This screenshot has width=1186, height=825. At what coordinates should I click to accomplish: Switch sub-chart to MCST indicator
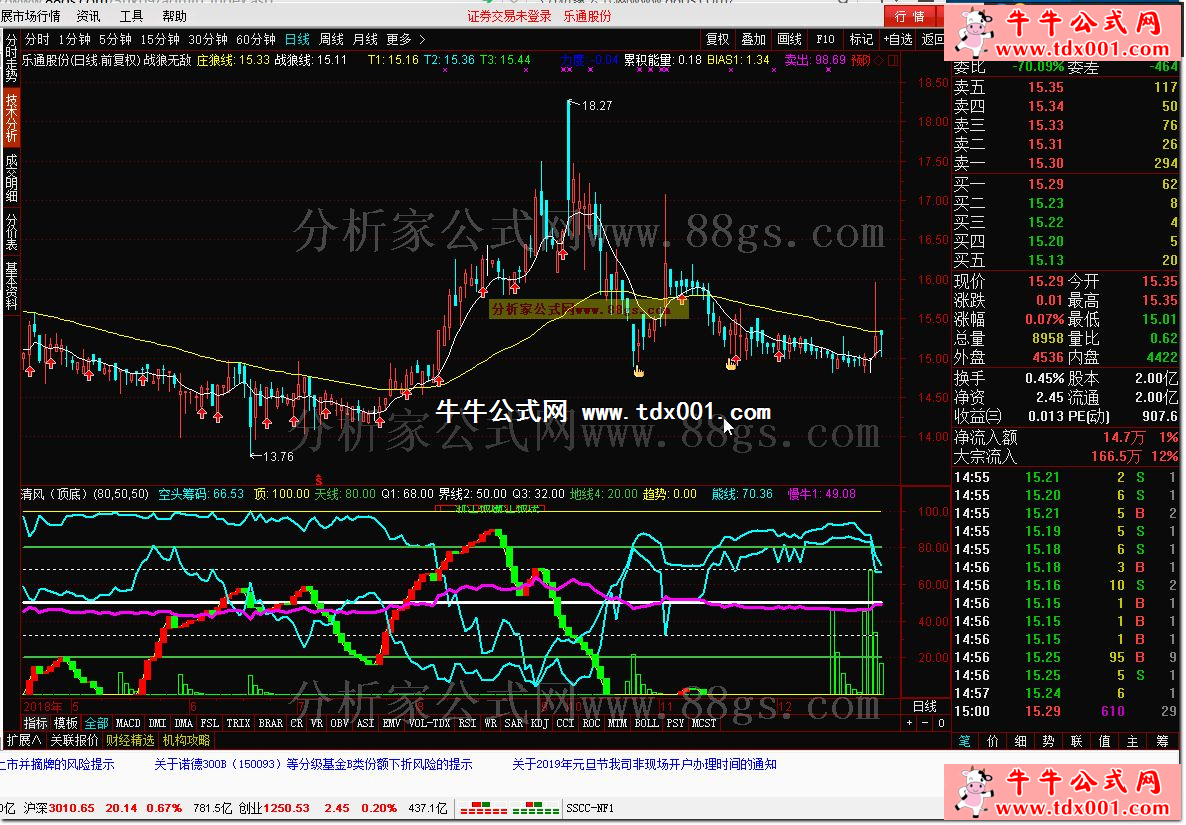(x=703, y=723)
